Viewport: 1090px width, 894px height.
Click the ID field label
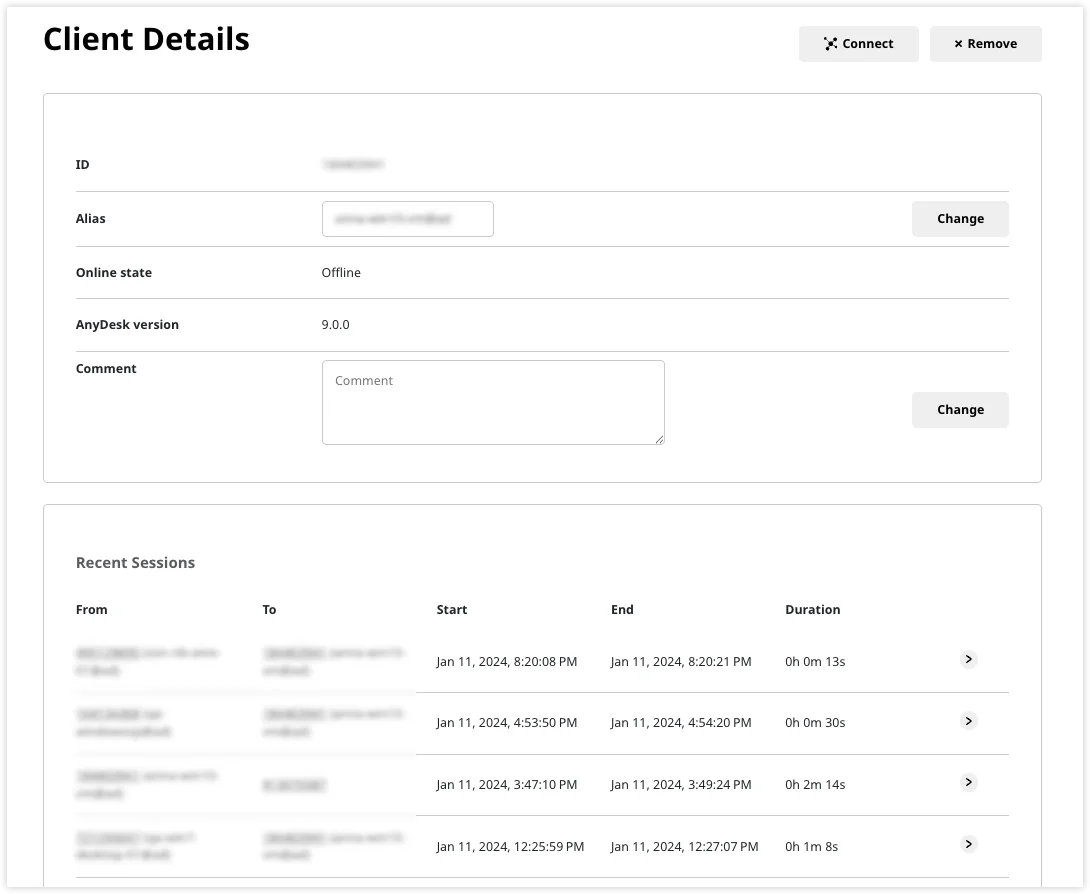pyautogui.click(x=83, y=165)
